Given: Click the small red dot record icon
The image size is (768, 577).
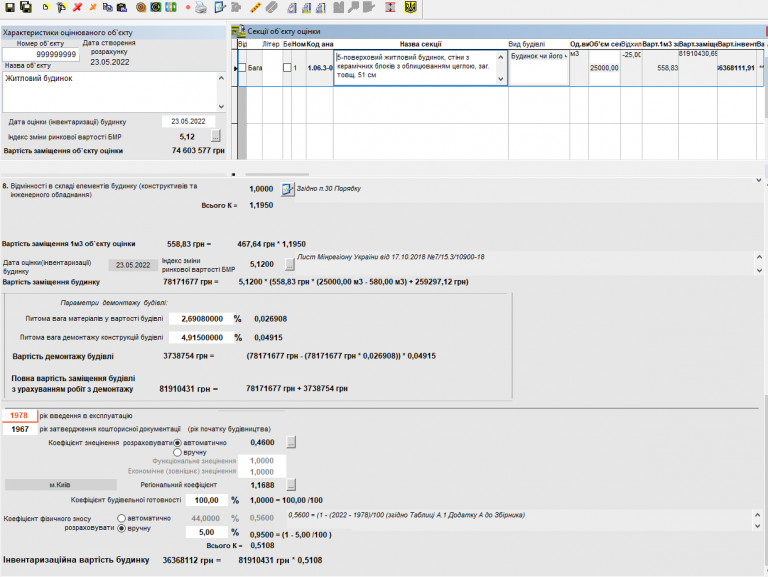Looking at the screenshot, I should pyautogui.click(x=188, y=7).
